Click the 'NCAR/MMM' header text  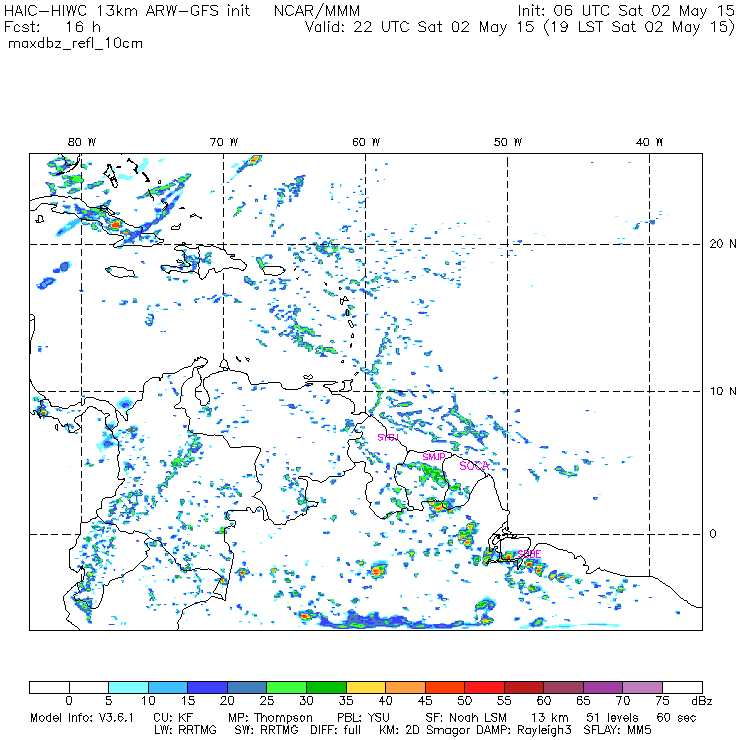click(317, 11)
